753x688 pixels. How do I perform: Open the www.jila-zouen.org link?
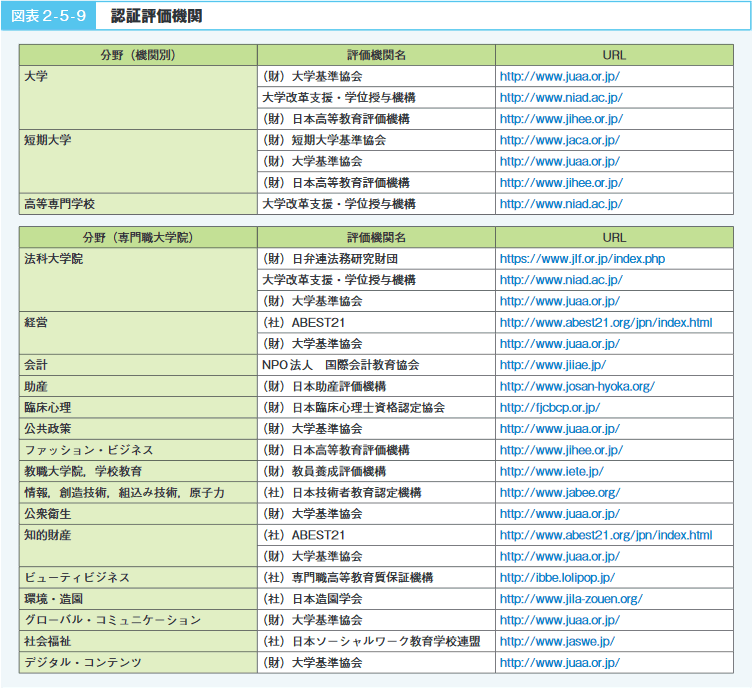pos(571,599)
